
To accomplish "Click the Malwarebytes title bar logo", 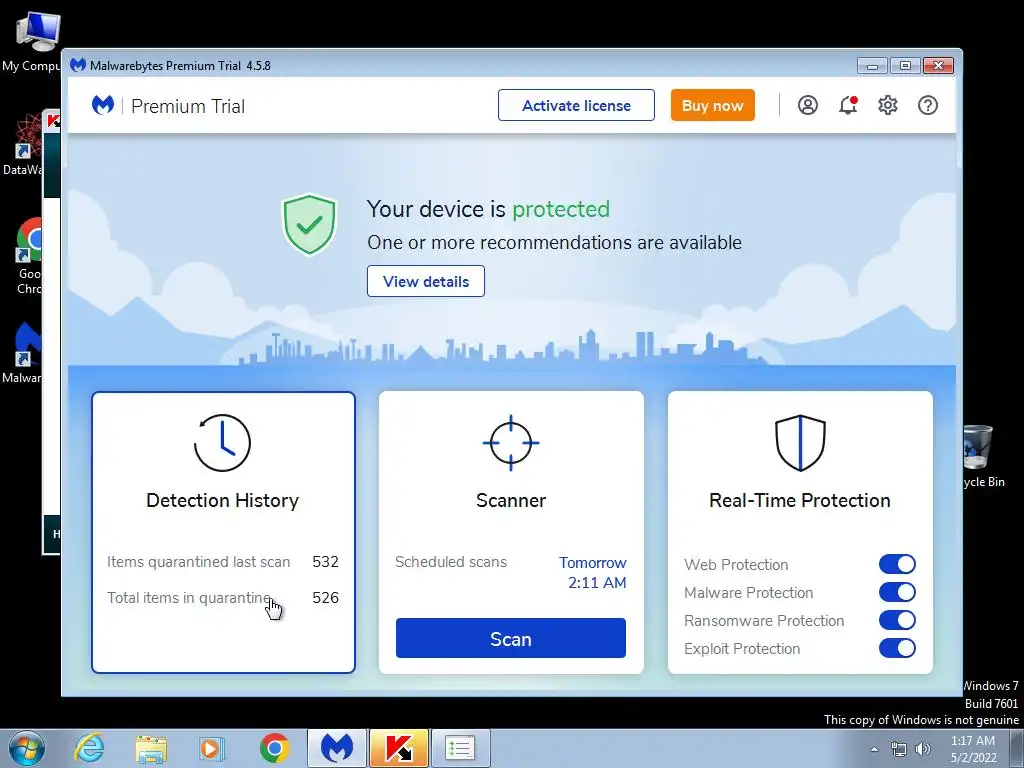I will (x=78, y=65).
